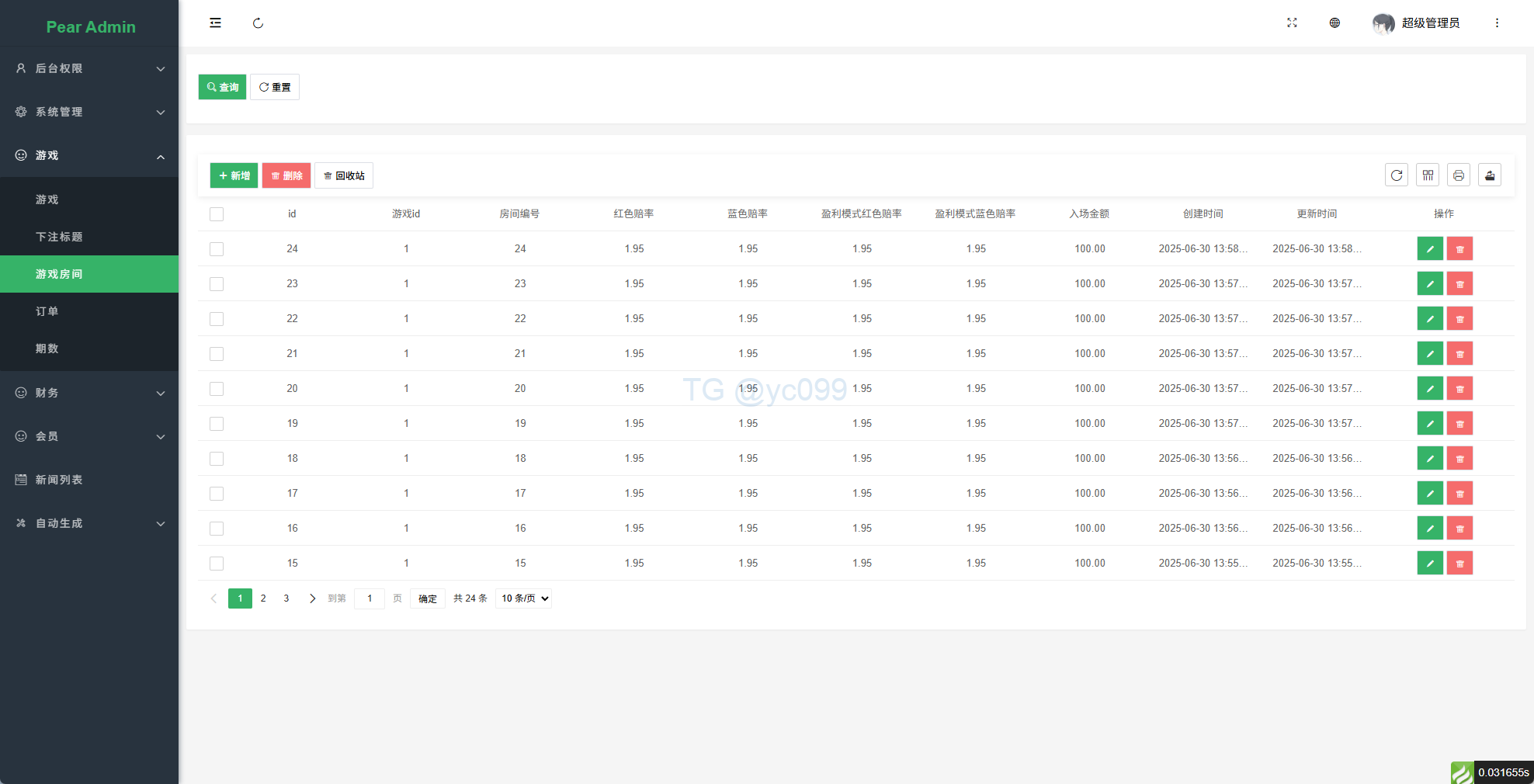Collapse the sidebar with the menu fold icon
Viewport: 1534px width, 784px height.
[x=215, y=23]
